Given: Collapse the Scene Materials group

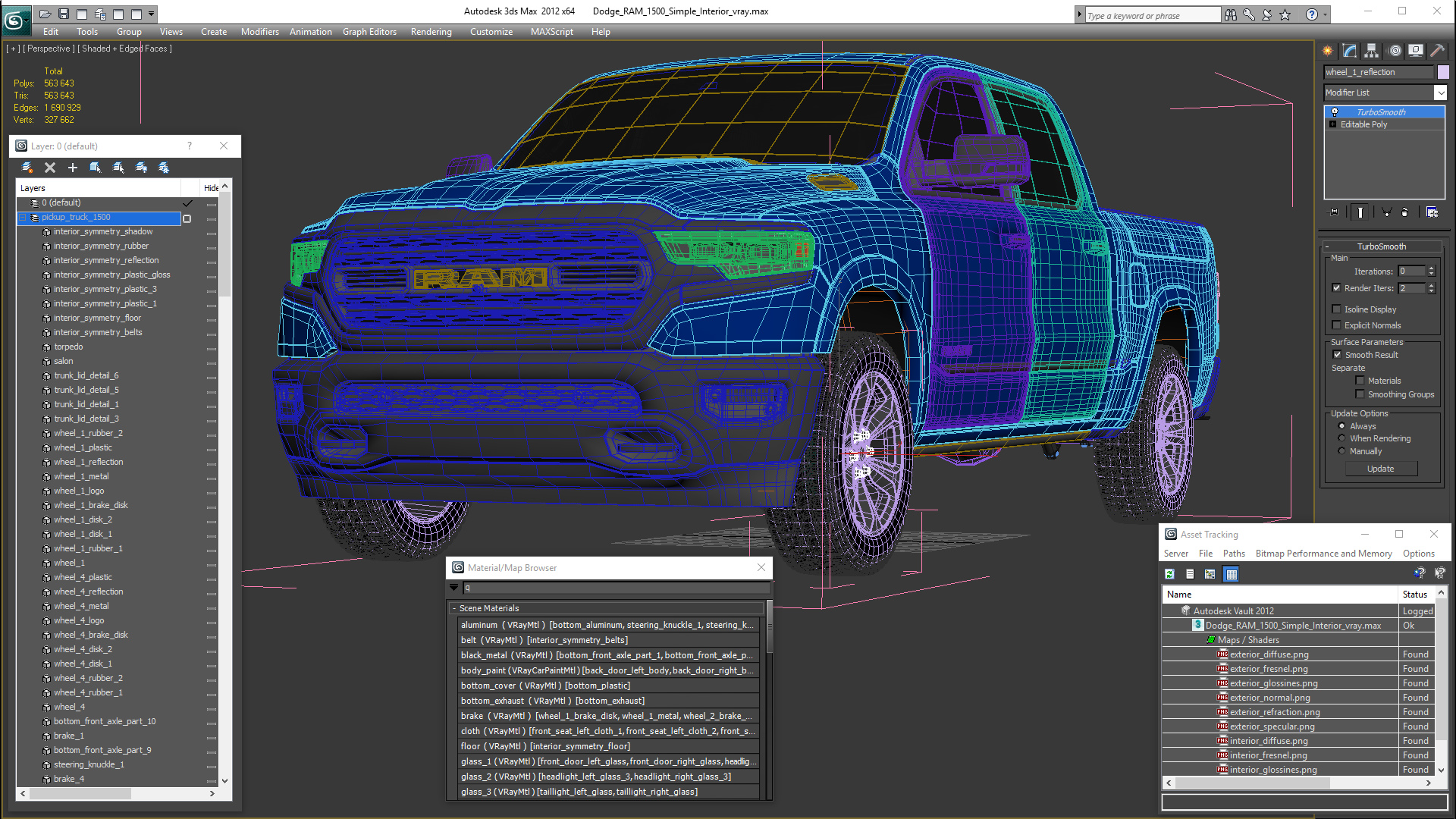Looking at the screenshot, I should click(x=454, y=608).
